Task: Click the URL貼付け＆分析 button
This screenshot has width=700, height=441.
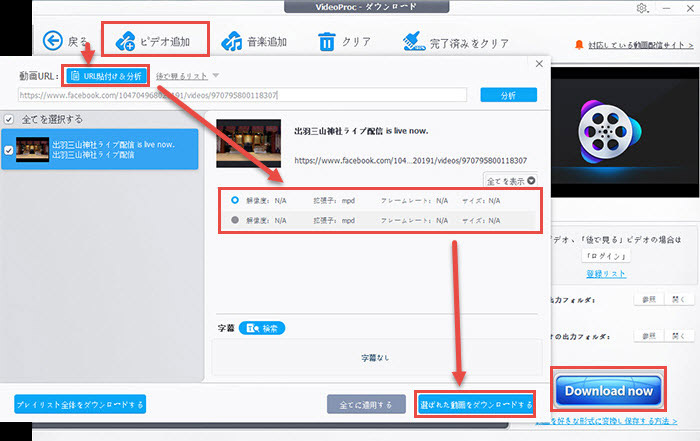Action: pos(106,76)
